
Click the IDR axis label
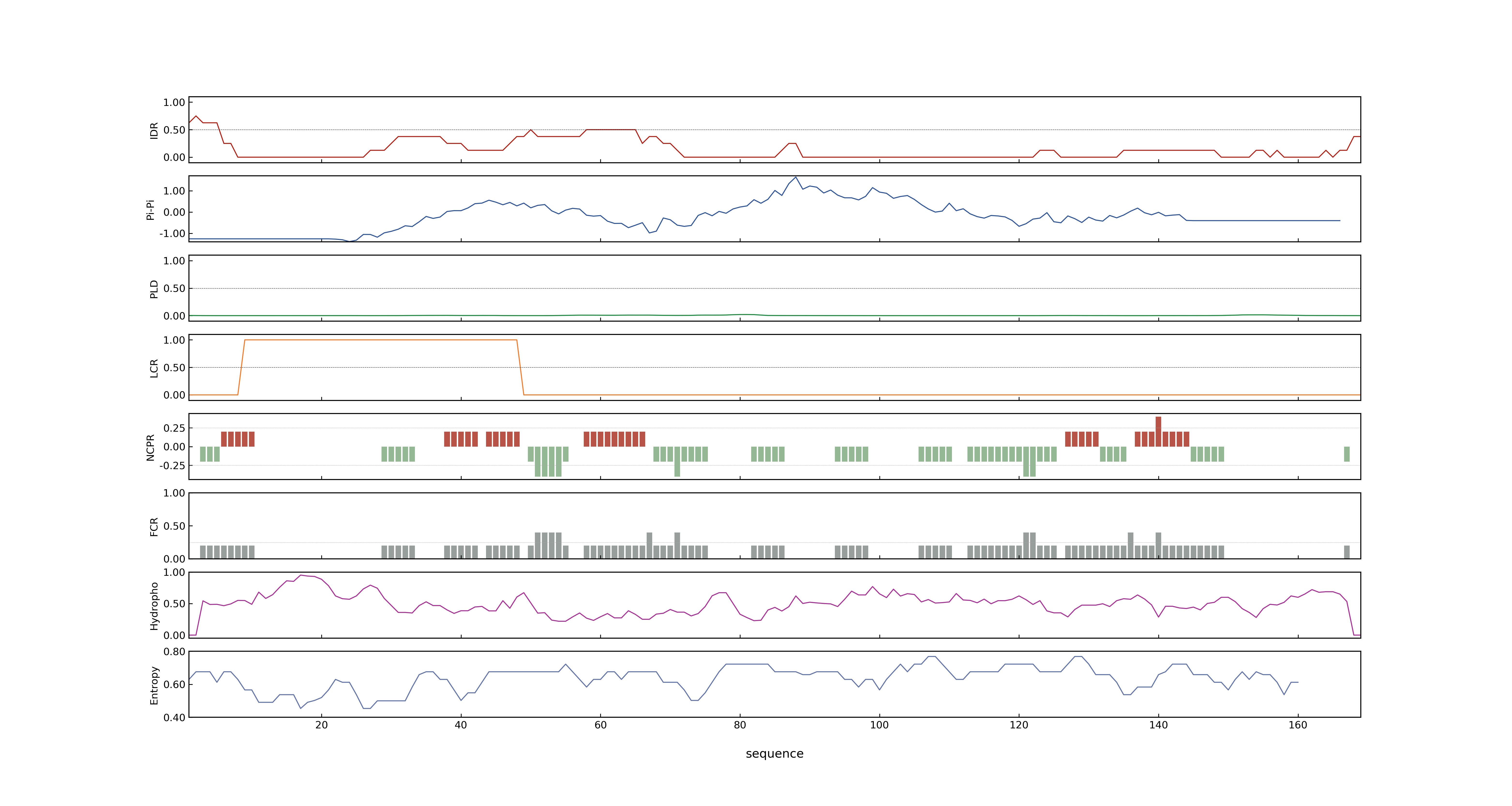[x=154, y=130]
